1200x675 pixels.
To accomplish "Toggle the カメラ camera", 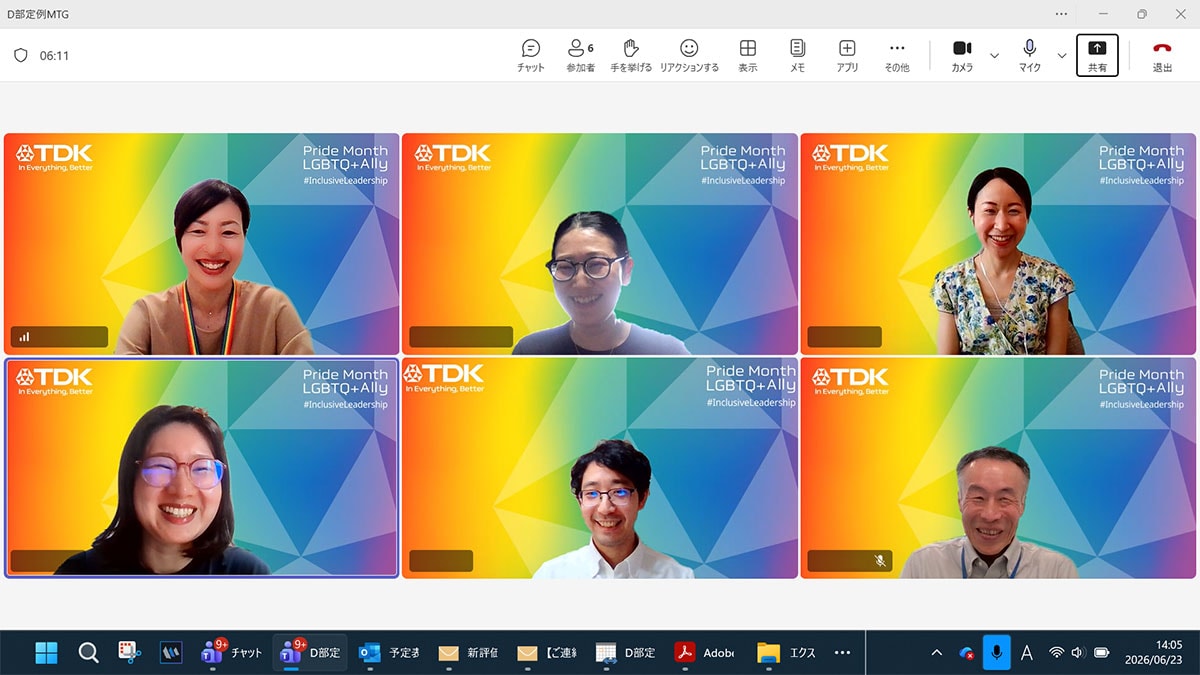I will coord(962,56).
